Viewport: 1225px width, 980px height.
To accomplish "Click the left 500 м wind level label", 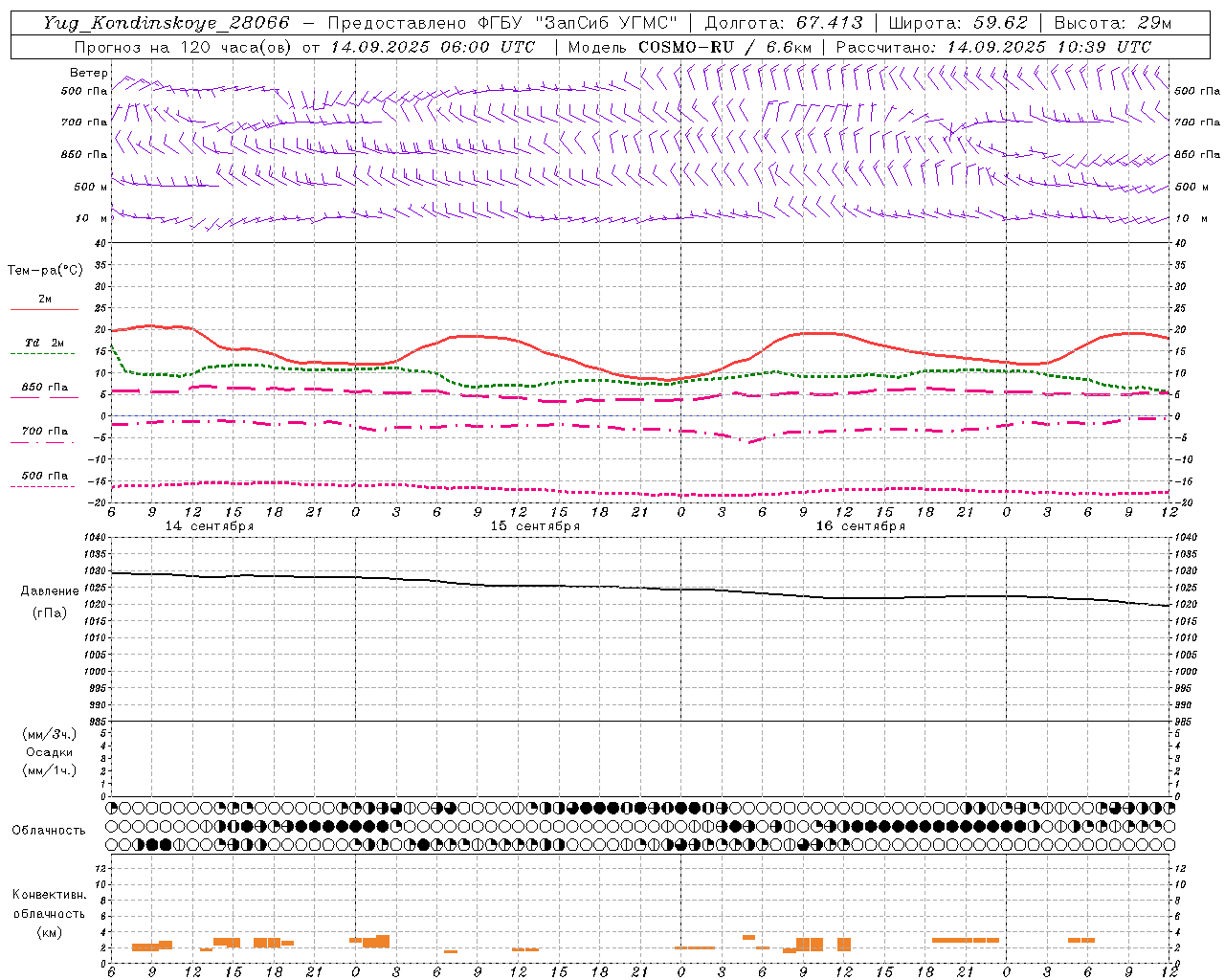I will [x=91, y=187].
